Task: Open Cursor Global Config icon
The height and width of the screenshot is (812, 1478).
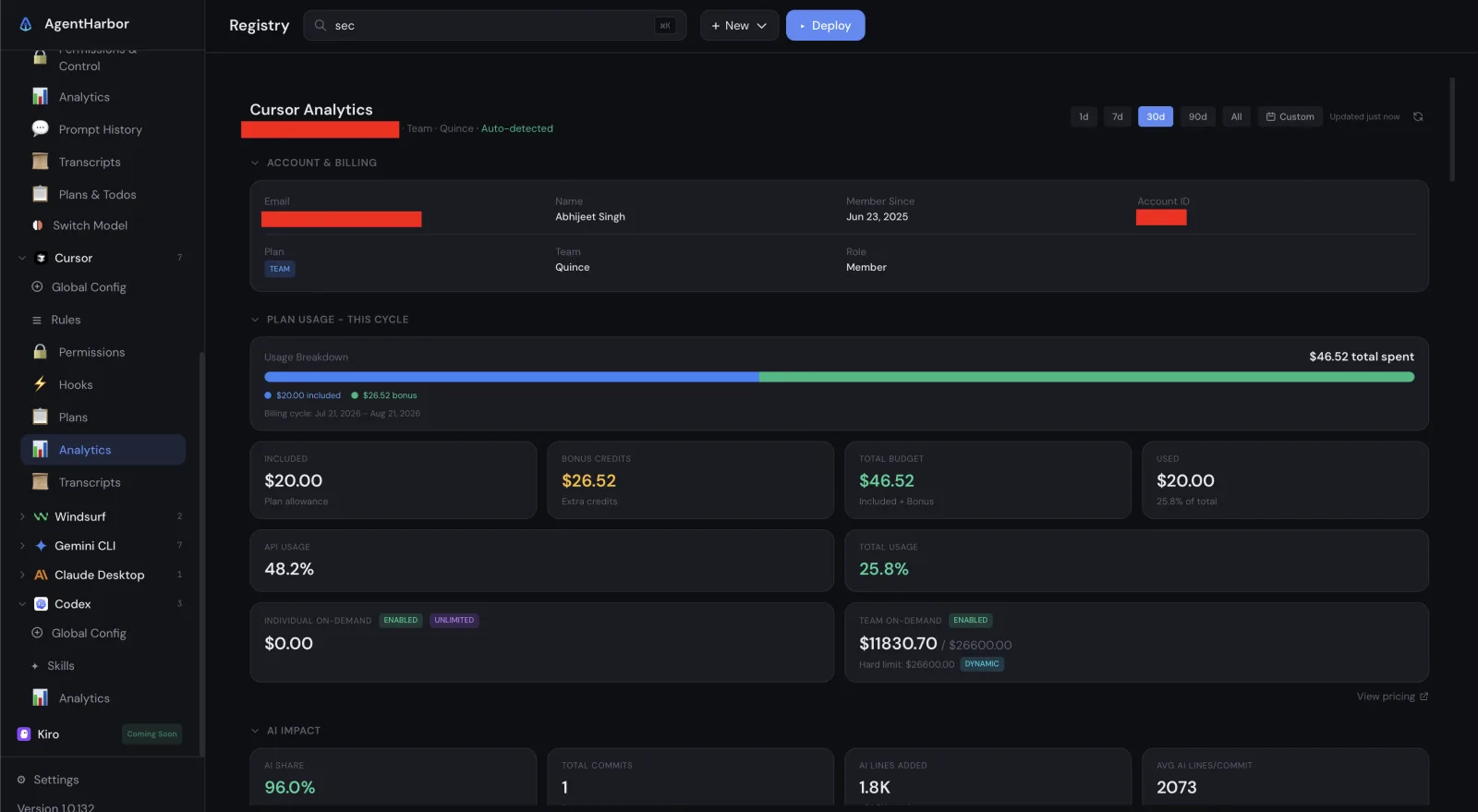Action: point(37,287)
